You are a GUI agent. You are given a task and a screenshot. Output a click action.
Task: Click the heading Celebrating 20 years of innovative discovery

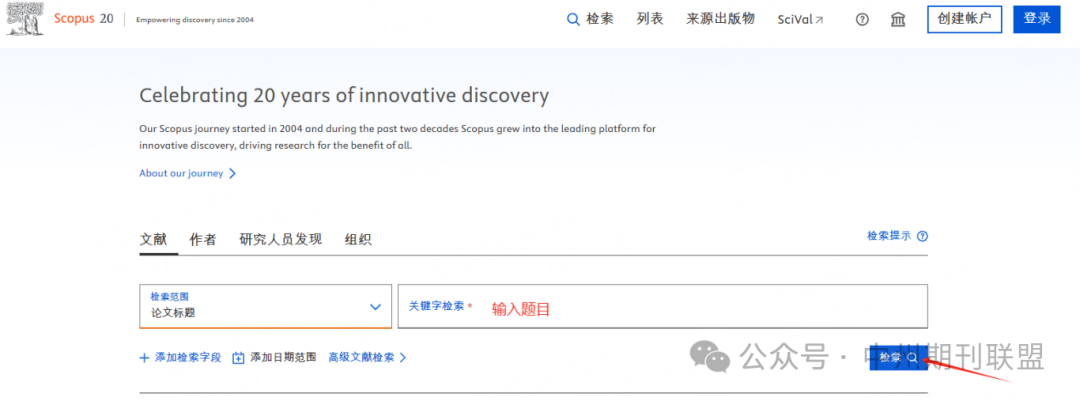click(x=344, y=95)
